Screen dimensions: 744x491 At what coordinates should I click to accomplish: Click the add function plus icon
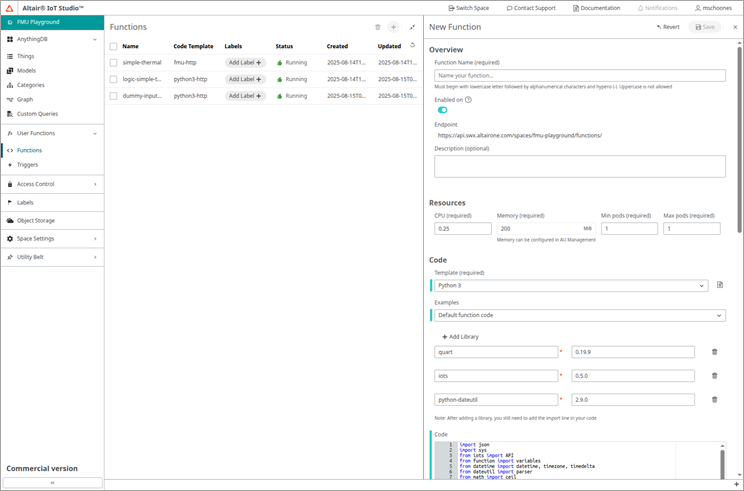(x=393, y=27)
